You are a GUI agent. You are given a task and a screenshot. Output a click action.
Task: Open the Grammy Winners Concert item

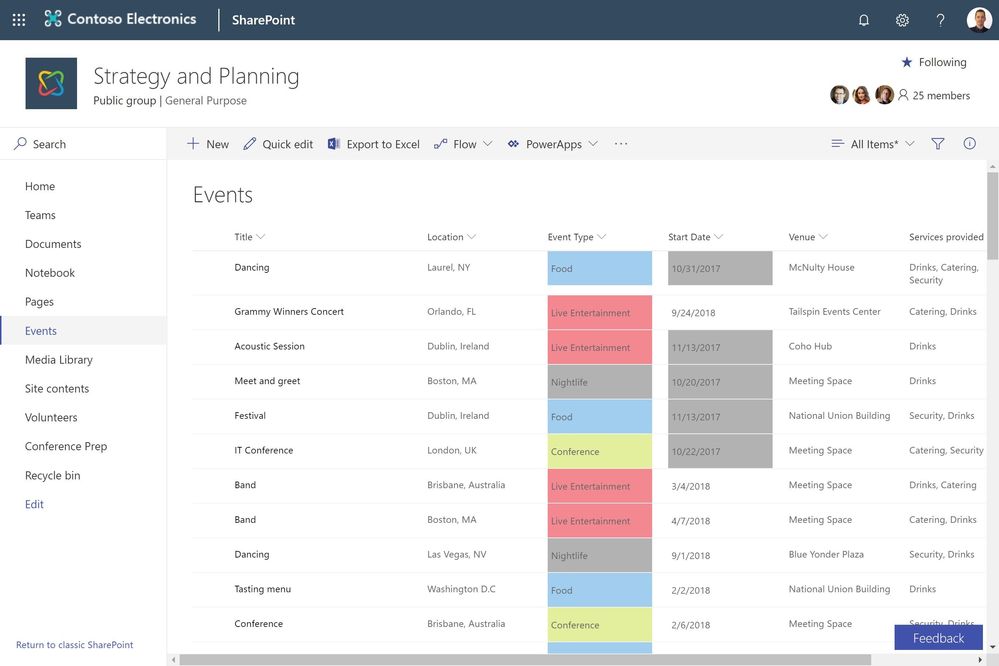[289, 312]
